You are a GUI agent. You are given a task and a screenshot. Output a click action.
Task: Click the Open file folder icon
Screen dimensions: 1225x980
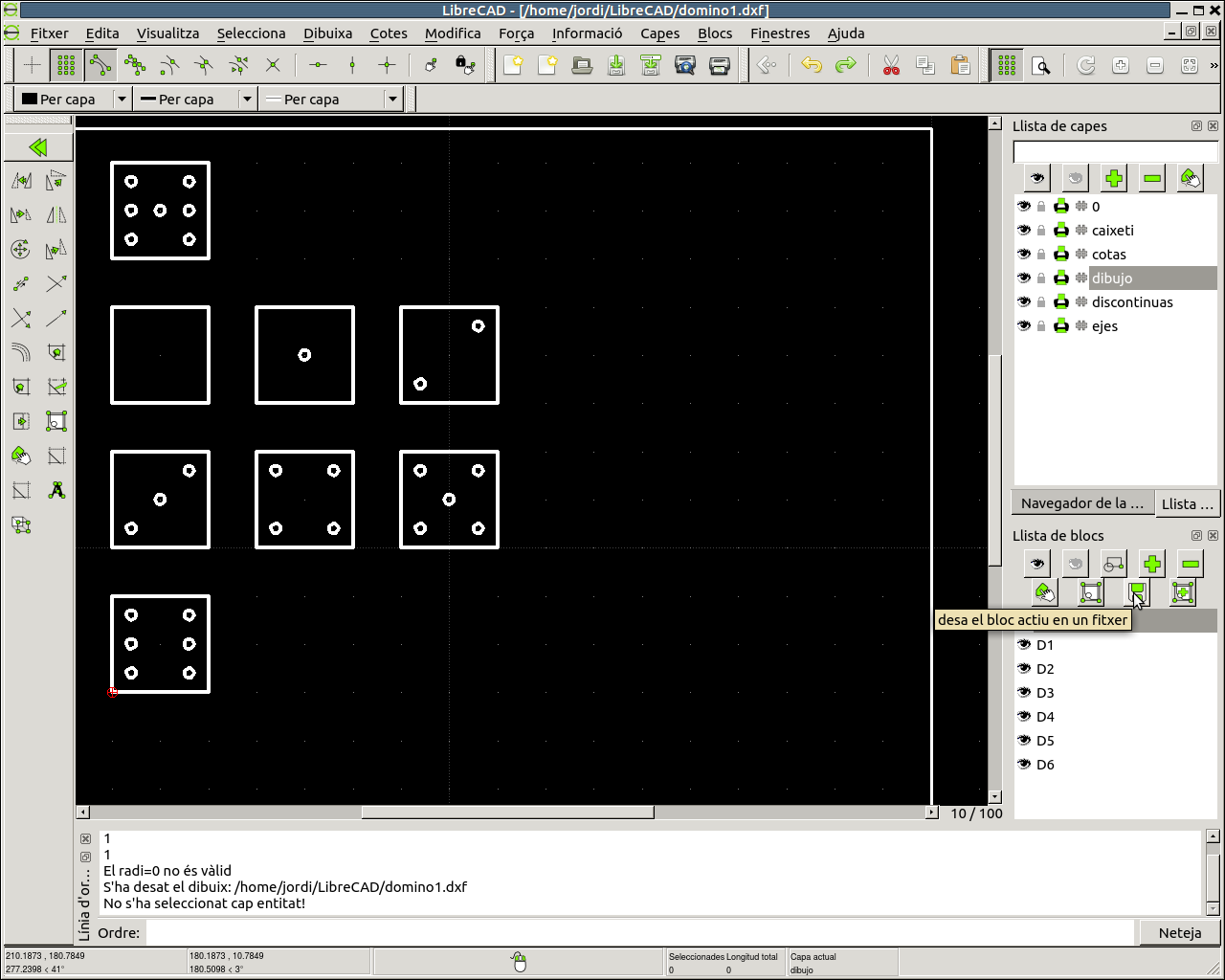[x=582, y=65]
